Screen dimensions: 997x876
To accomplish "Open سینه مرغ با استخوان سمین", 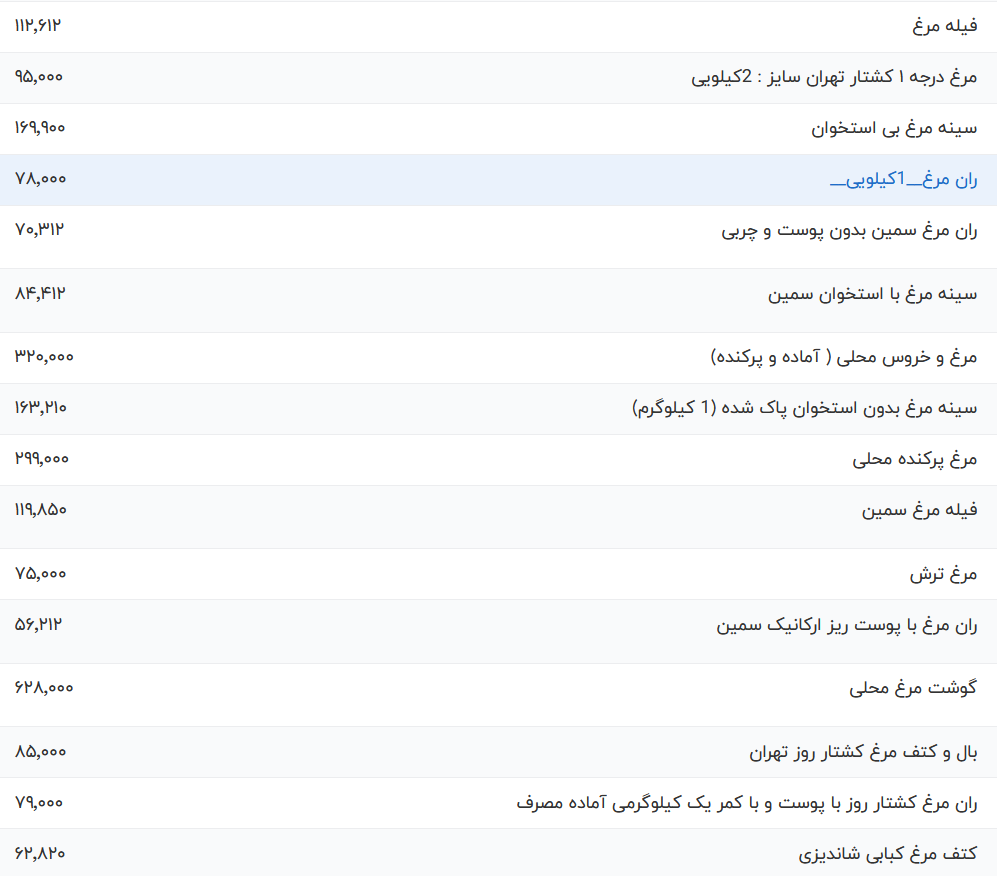I will click(872, 294).
